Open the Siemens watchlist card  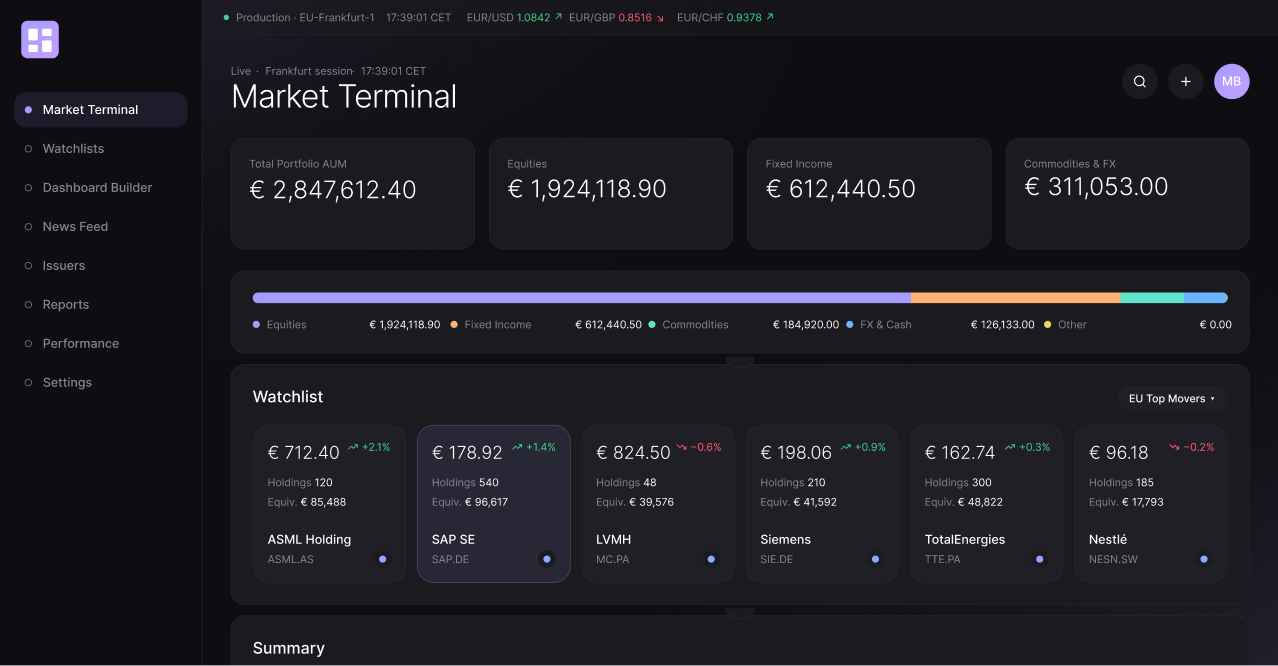point(822,504)
